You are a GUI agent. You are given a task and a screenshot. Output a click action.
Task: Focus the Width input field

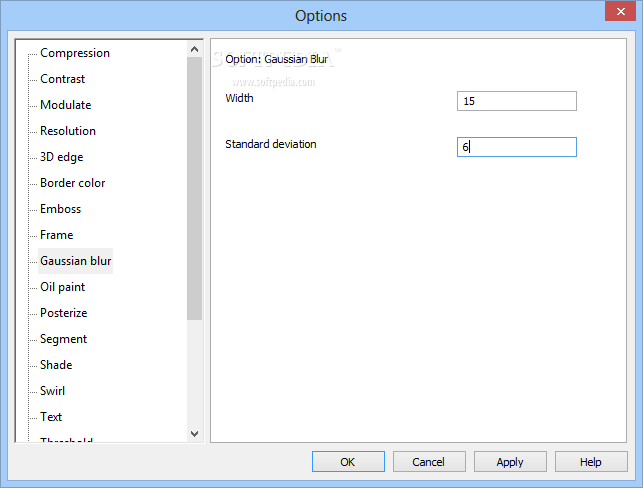coord(517,101)
